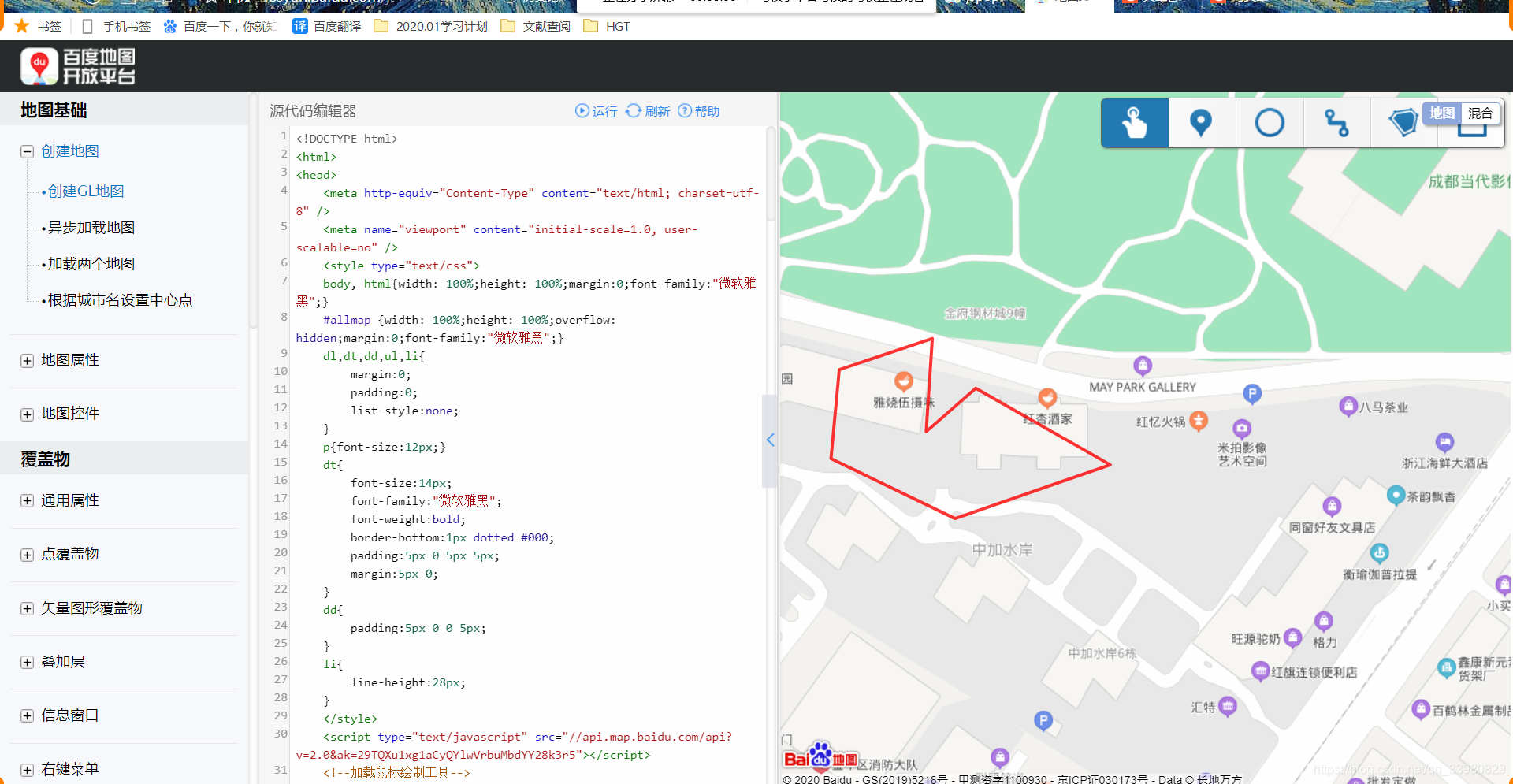Open the Baidu Translate bookmark icon
This screenshot has width=1513, height=784.
300,26
